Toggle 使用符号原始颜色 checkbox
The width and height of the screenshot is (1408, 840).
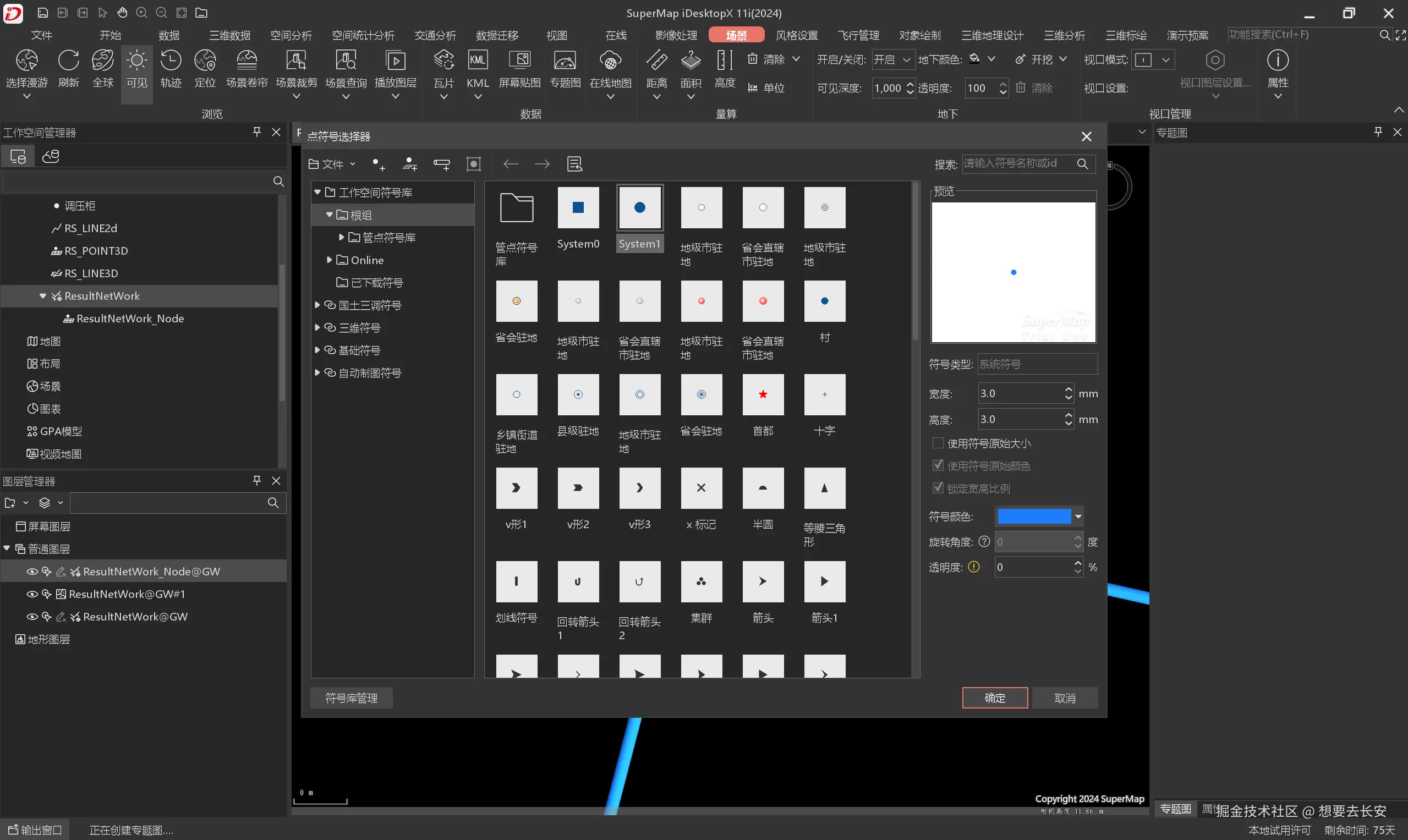938,465
